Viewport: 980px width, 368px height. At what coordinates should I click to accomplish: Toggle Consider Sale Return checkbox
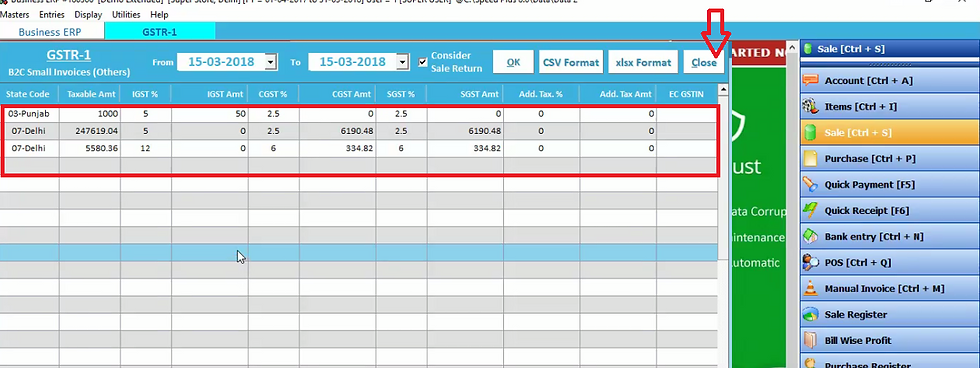(x=422, y=62)
